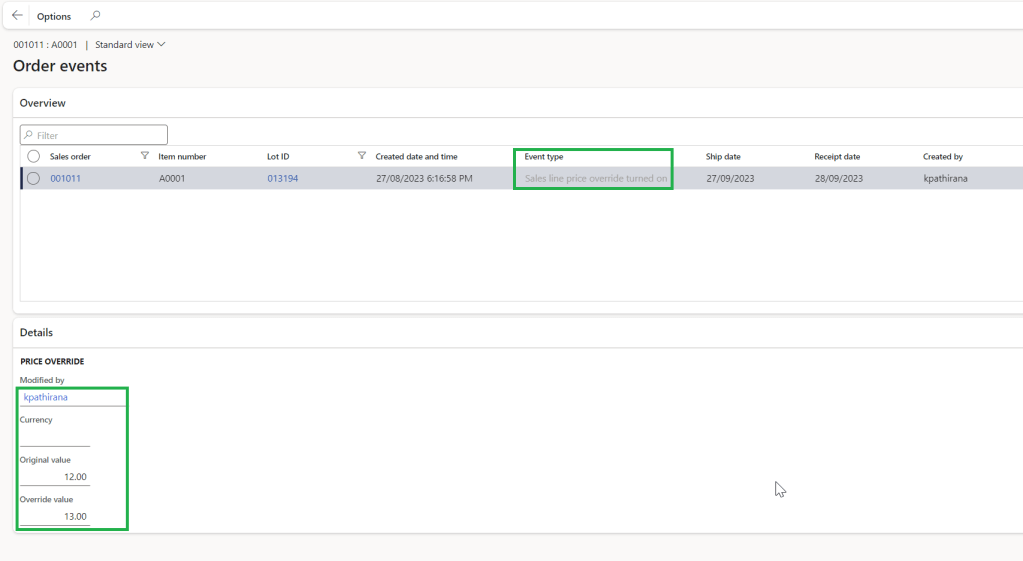Open sales order 001011 link

pyautogui.click(x=65, y=179)
